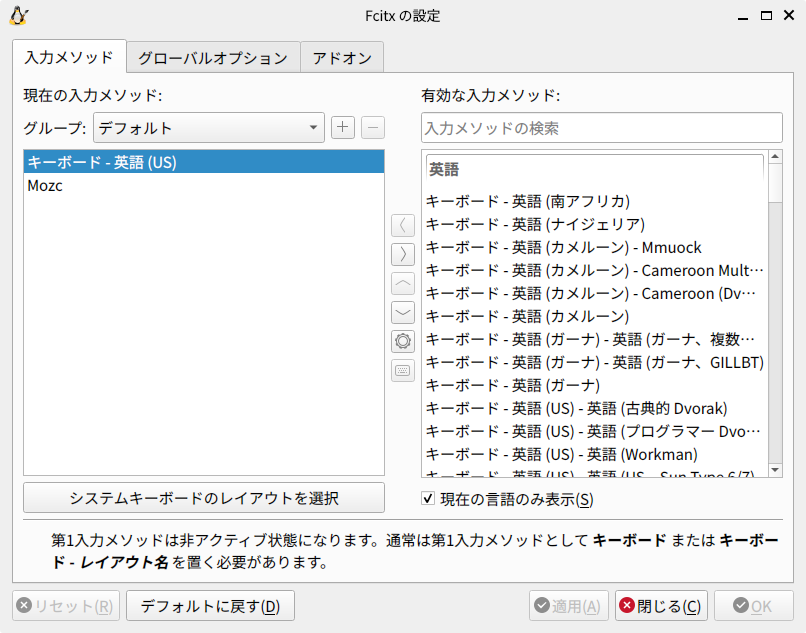Toggle 現在の言語のみ表示 checkbox
Image resolution: width=806 pixels, height=633 pixels.
[x=428, y=498]
